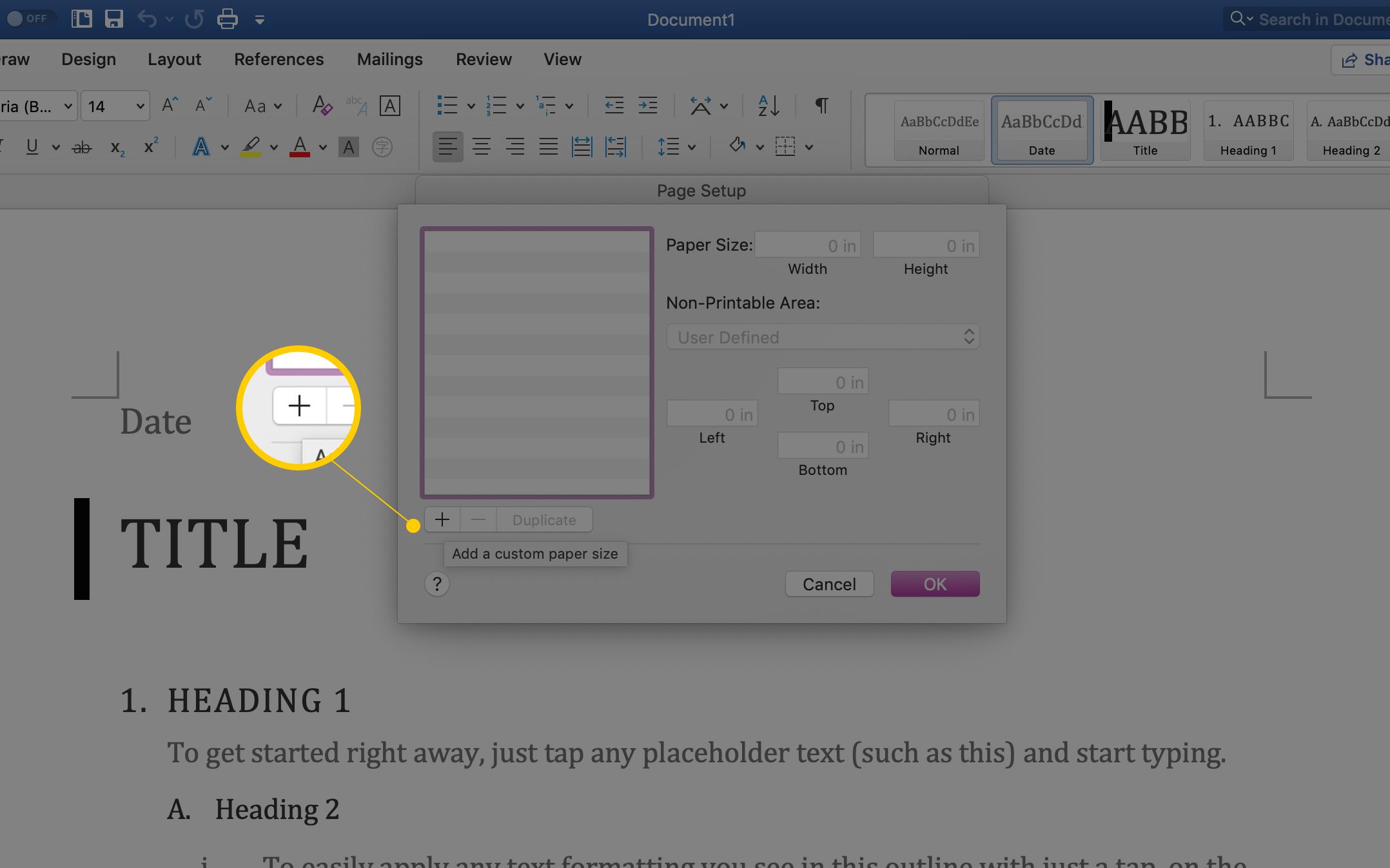1390x868 pixels.
Task: Click the Duplicate button
Action: tap(544, 519)
